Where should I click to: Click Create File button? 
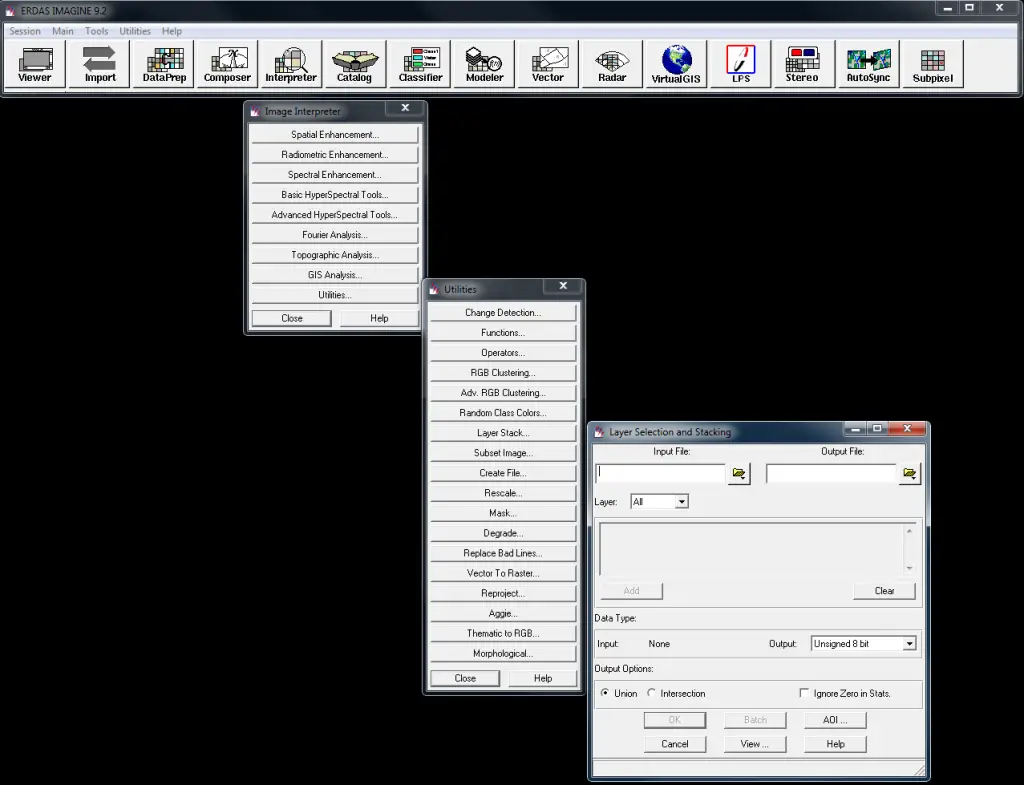(503, 473)
